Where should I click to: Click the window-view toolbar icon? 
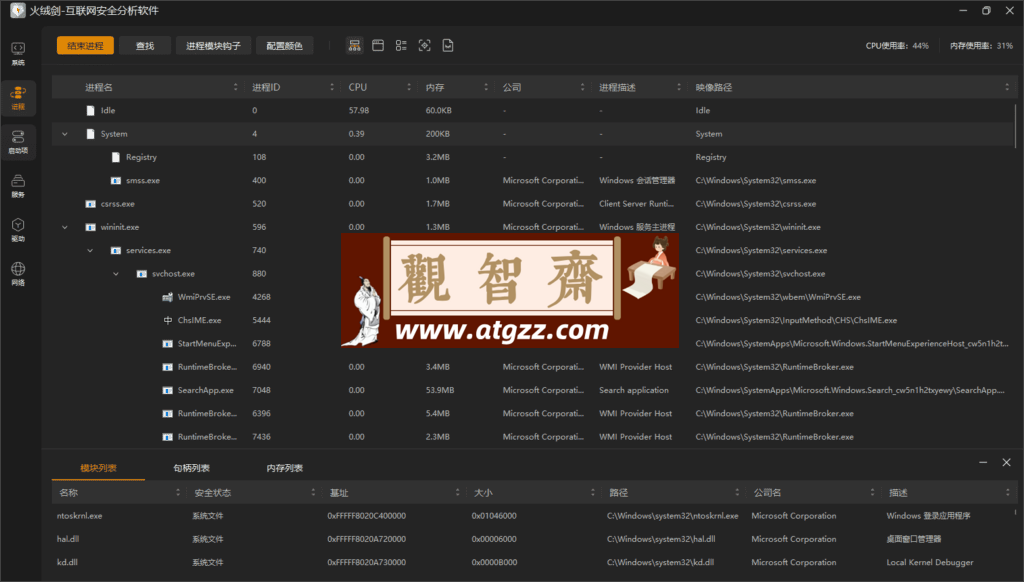tap(377, 46)
